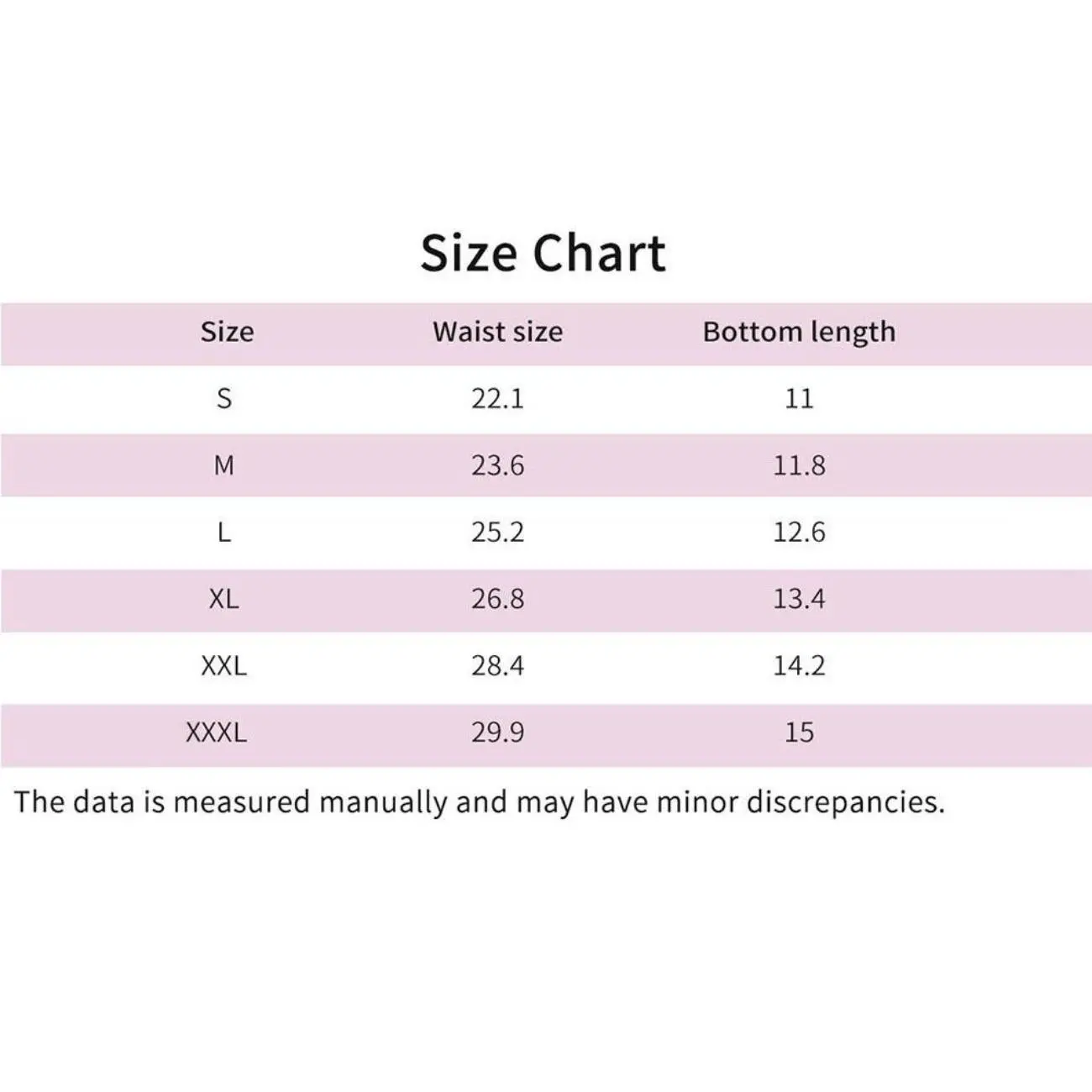Click the Size Chart title
This screenshot has height=1092, width=1092.
point(543,252)
